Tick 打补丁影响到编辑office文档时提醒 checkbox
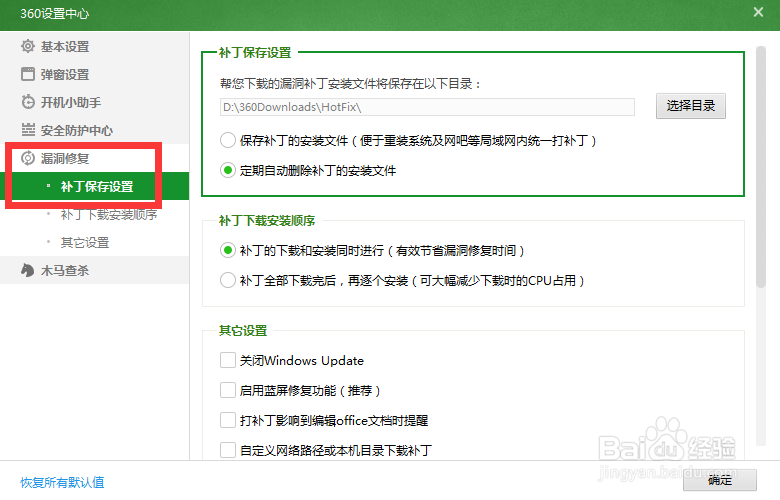This screenshot has height=500, width=780. (228, 420)
